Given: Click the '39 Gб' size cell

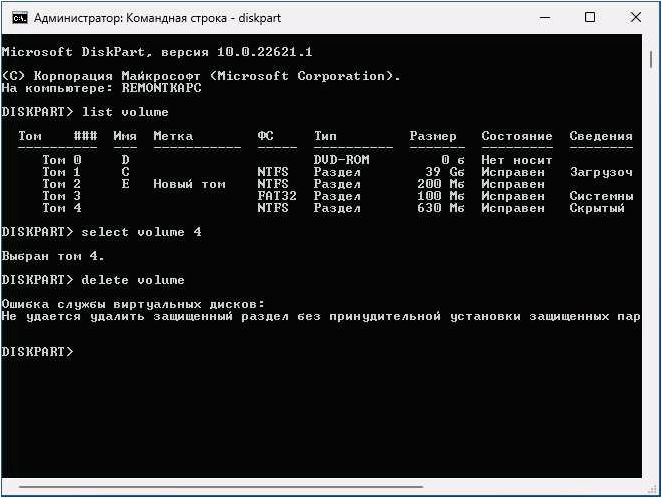Looking at the screenshot, I should tap(445, 172).
